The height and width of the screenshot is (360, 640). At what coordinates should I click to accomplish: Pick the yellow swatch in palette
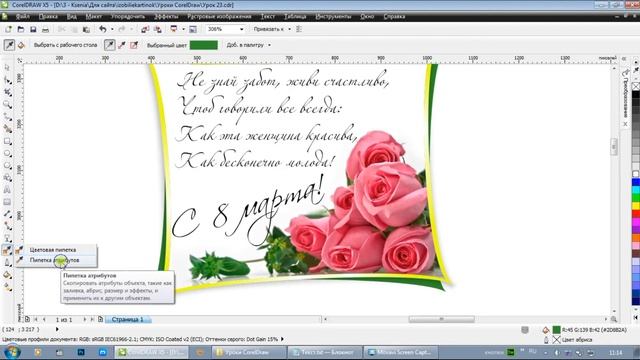click(636, 206)
